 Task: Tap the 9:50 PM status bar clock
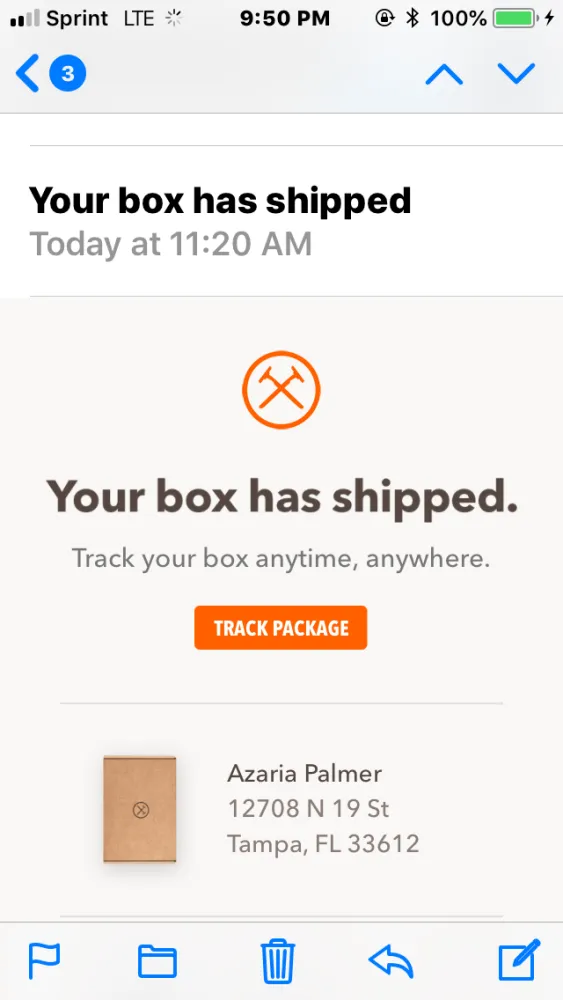click(x=285, y=19)
